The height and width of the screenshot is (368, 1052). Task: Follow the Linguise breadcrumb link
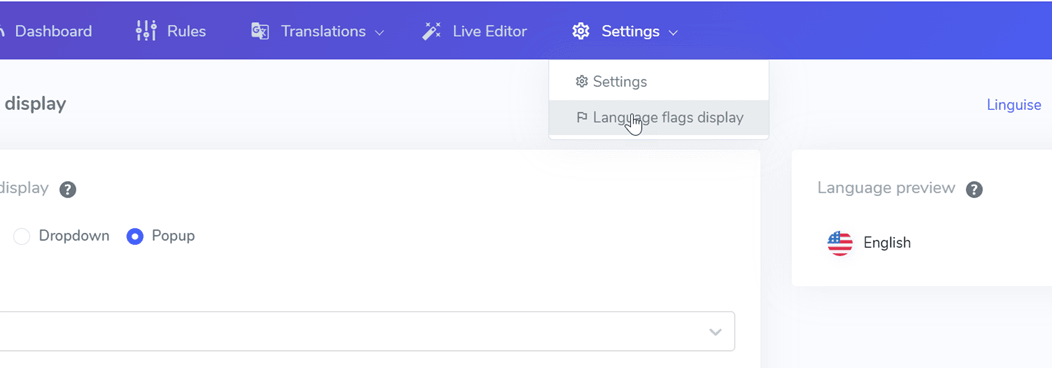click(1014, 105)
